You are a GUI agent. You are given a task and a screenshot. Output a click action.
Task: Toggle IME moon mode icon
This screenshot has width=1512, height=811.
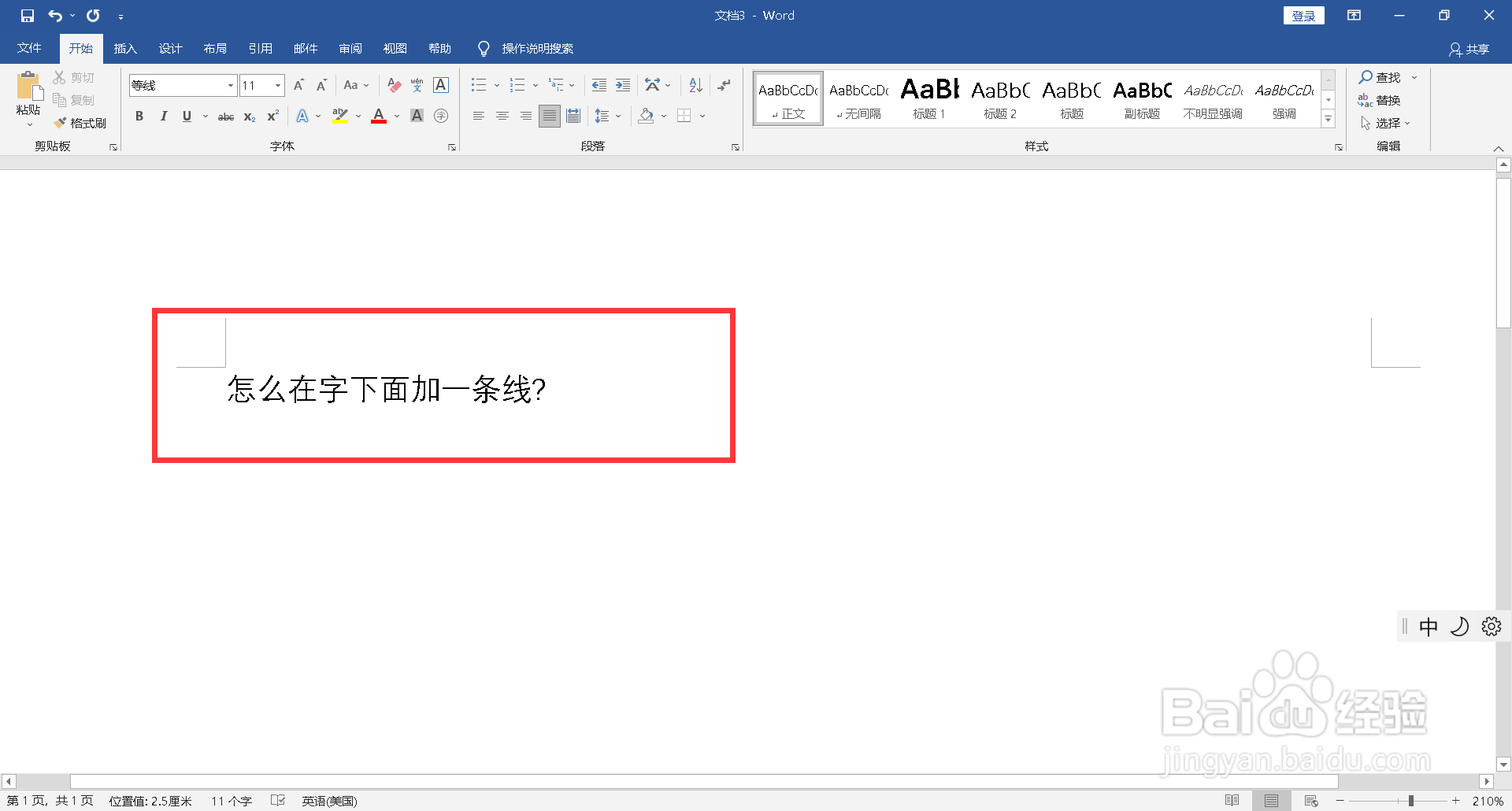pyautogui.click(x=1459, y=626)
